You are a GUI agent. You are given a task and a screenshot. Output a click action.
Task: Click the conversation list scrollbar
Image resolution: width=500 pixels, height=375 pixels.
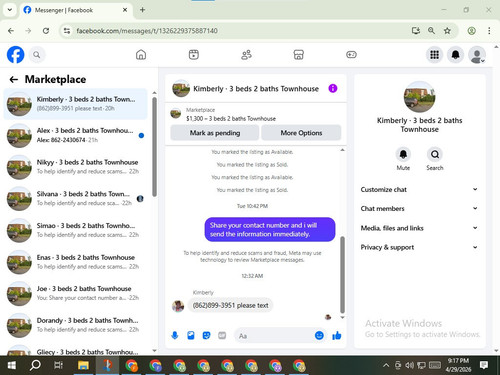(x=154, y=147)
